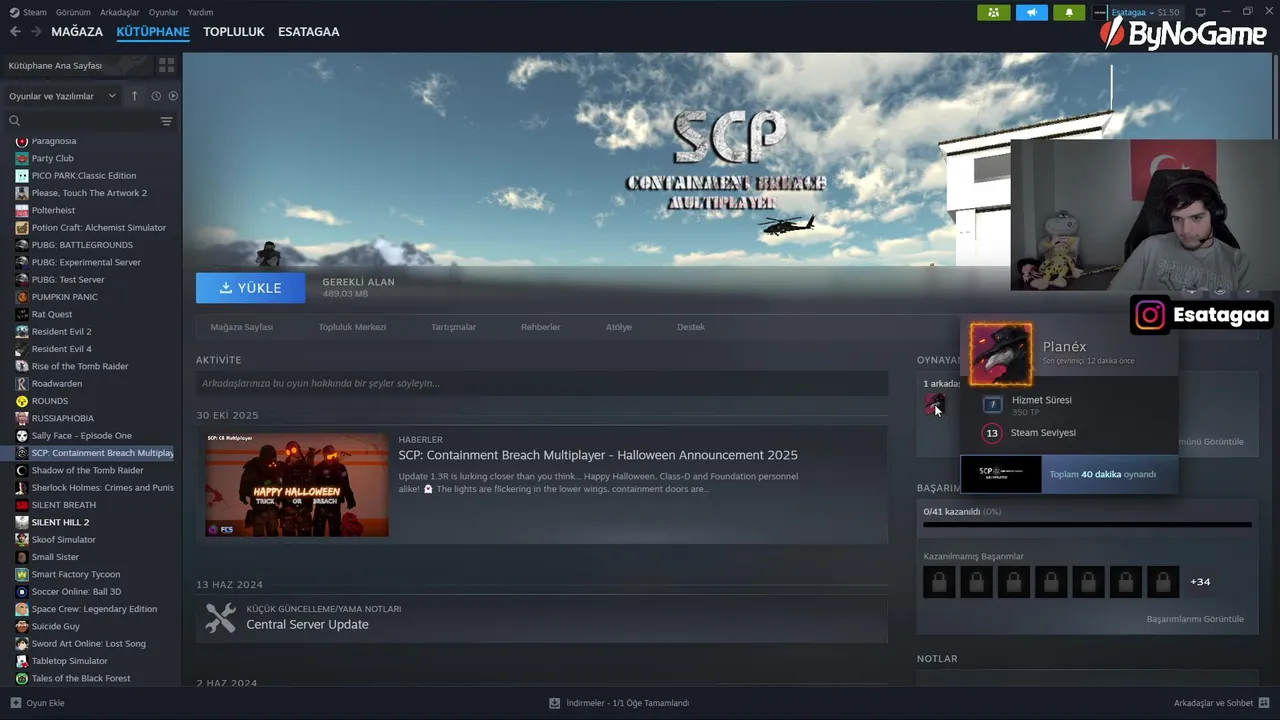Select Soccer Online: Ball 3D icon
Image resolution: width=1280 pixels, height=720 pixels.
(22, 592)
